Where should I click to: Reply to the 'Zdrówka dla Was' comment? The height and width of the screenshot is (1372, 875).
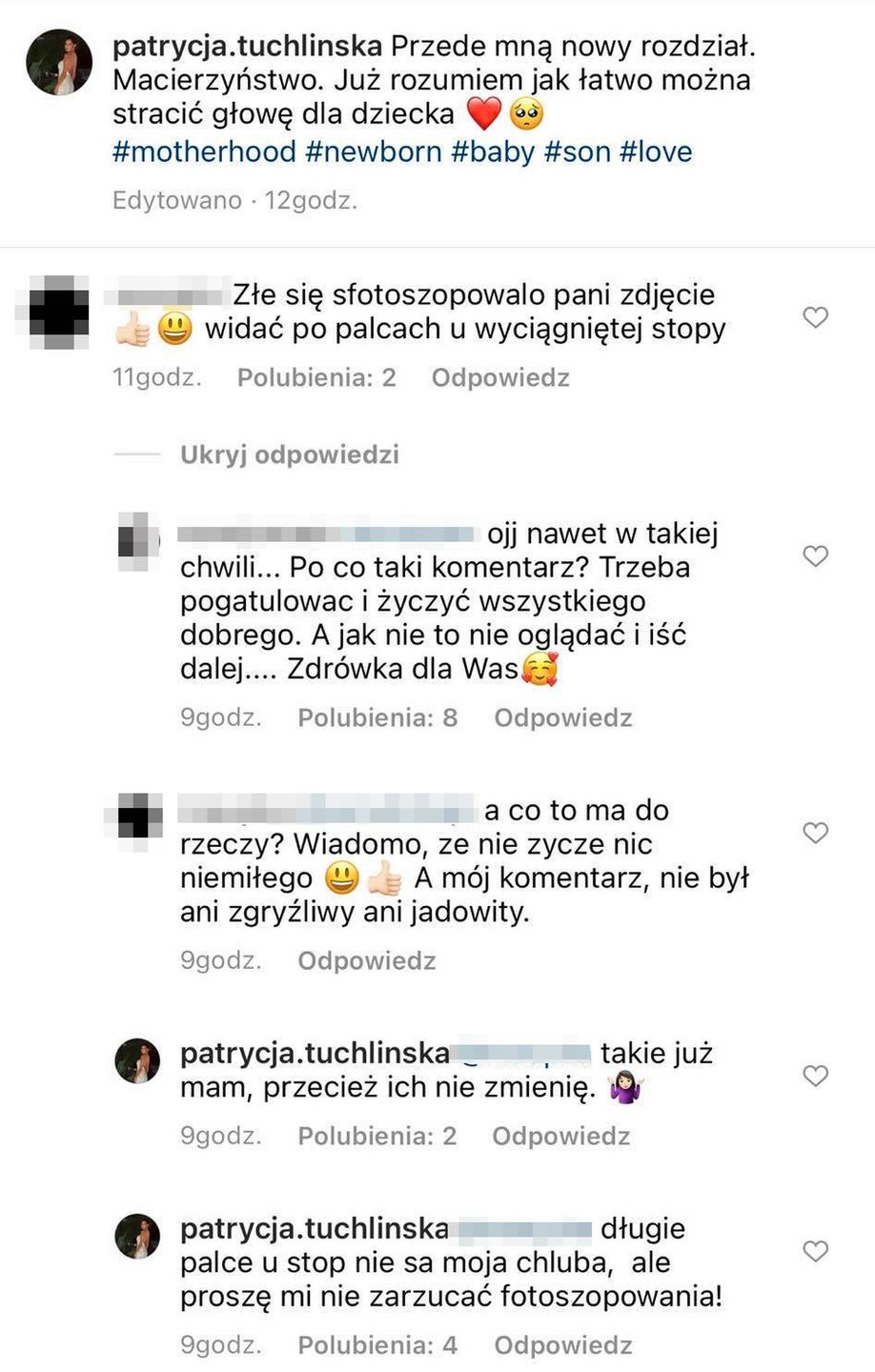point(563,717)
